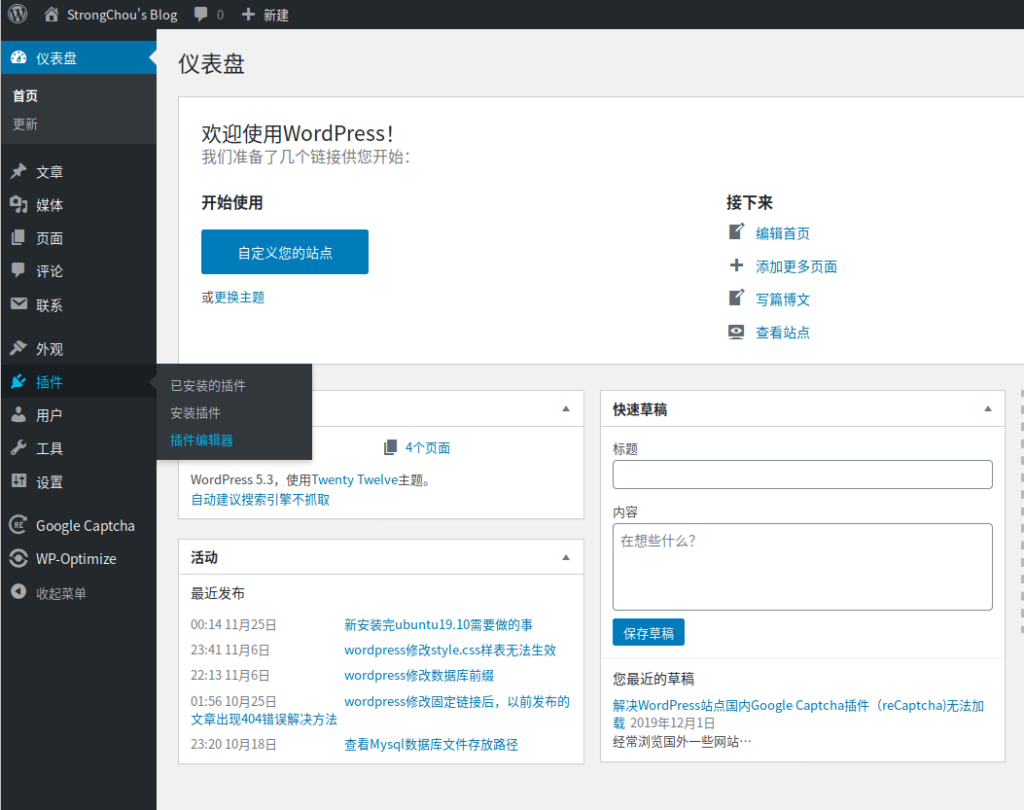Screen dimensions: 1024x810
Task: Open the 自动建议搜索引擎不抓取 link
Action: tap(260, 500)
